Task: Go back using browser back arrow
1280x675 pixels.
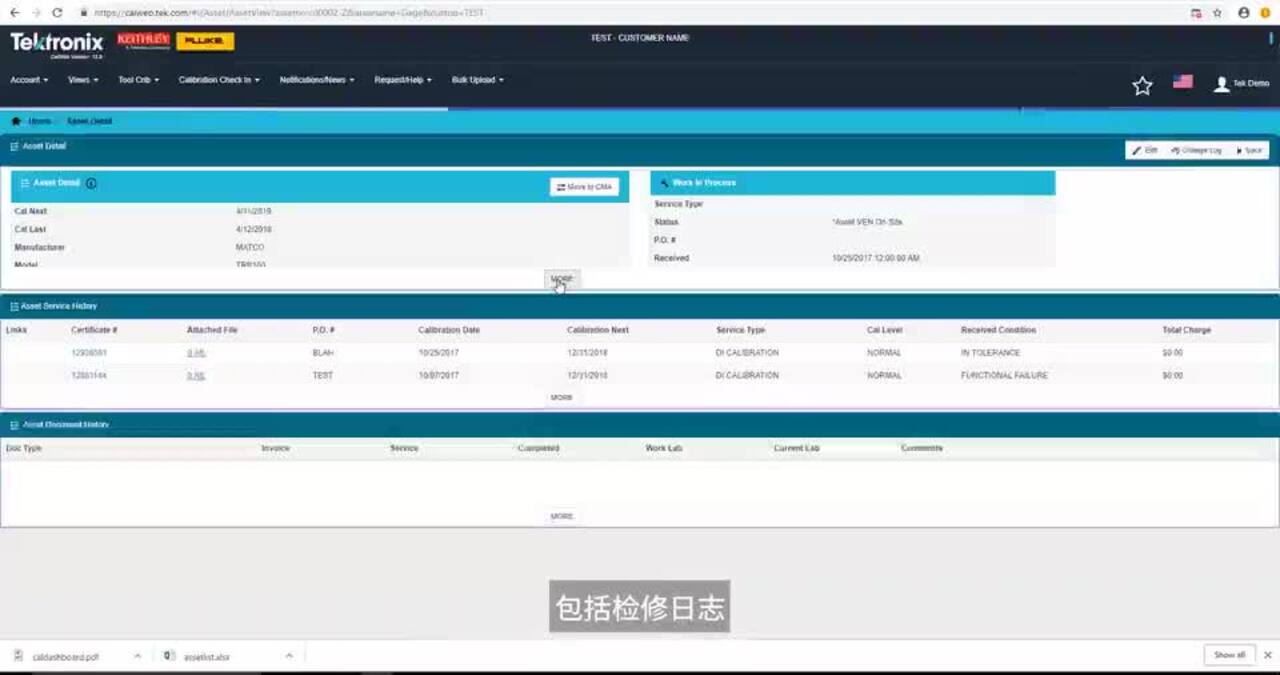Action: [x=14, y=13]
